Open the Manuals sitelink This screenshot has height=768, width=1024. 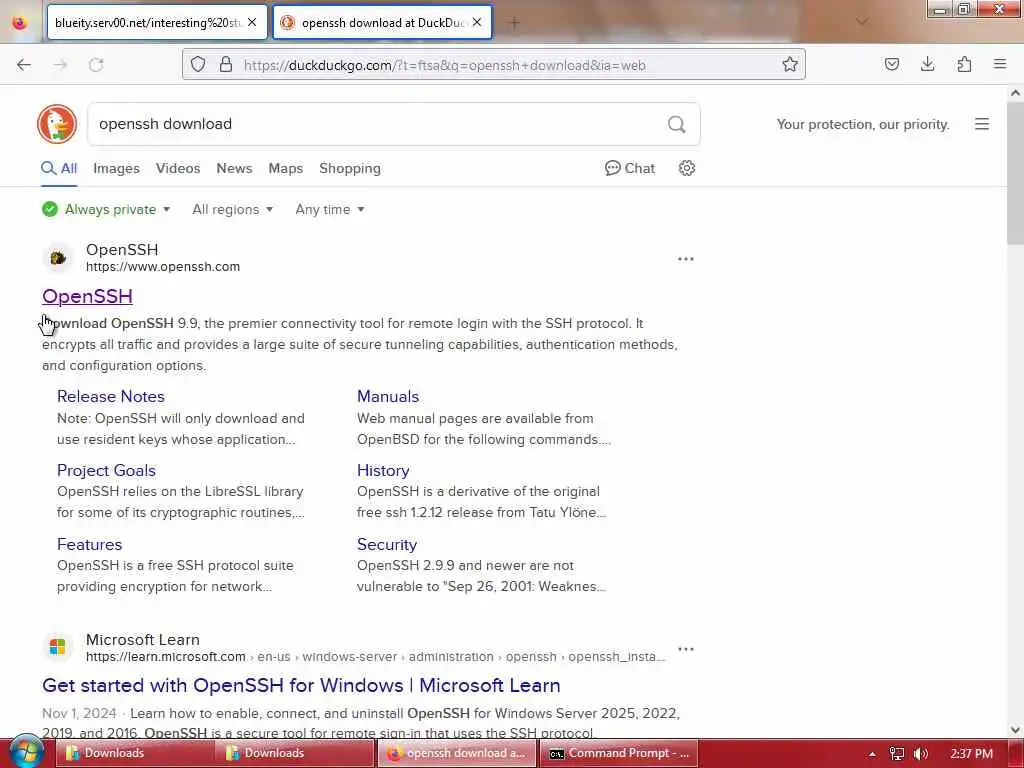coord(388,396)
